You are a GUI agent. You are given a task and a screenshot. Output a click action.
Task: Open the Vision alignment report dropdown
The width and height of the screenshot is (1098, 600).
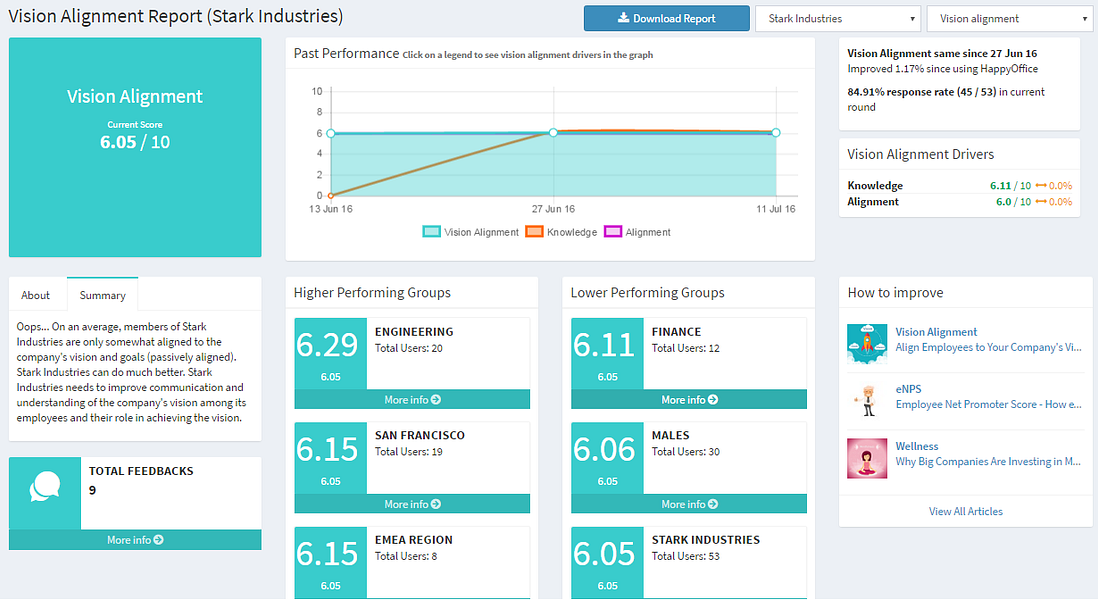click(x=1008, y=18)
